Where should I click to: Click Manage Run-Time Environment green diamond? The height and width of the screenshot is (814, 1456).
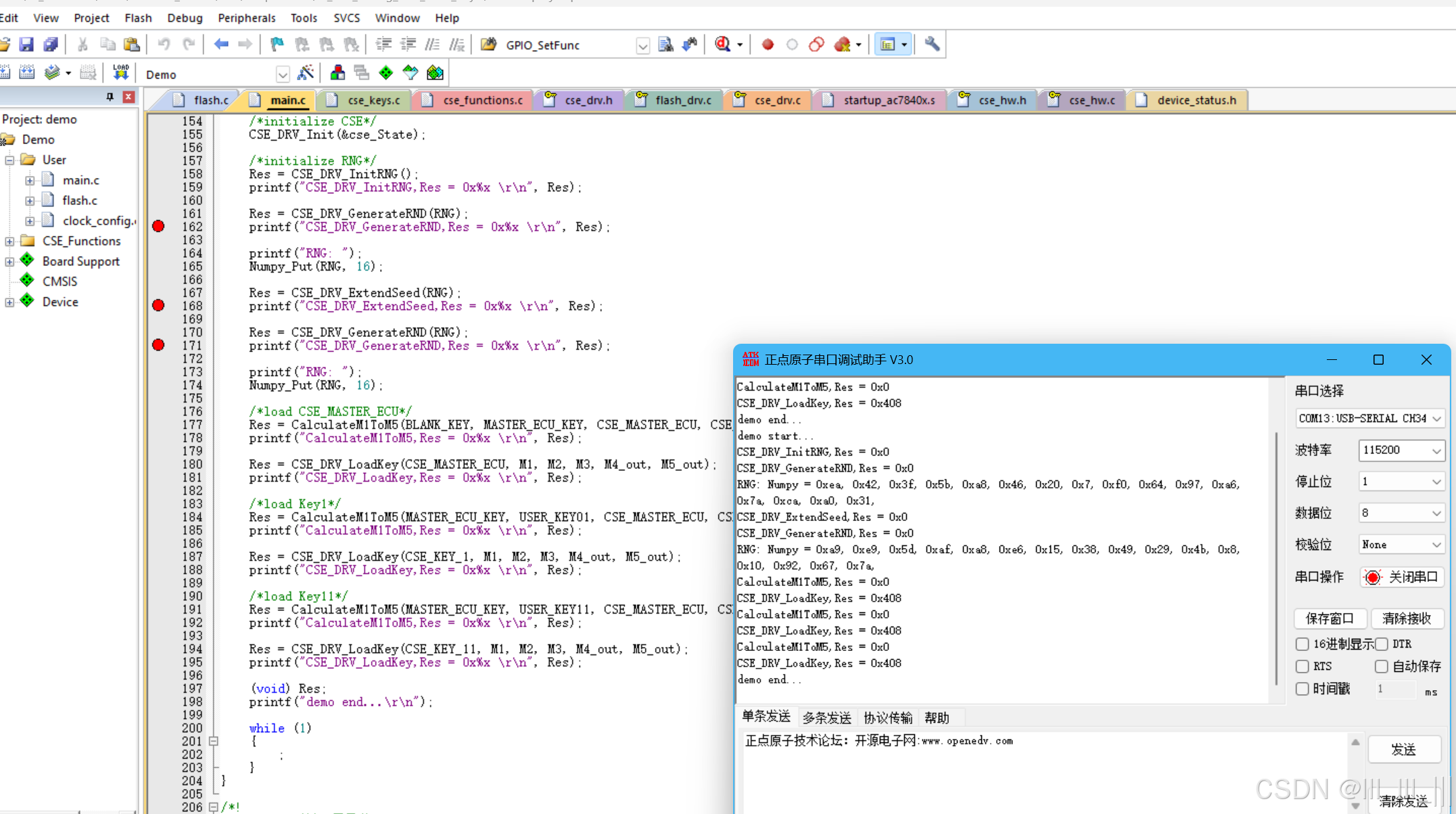385,72
